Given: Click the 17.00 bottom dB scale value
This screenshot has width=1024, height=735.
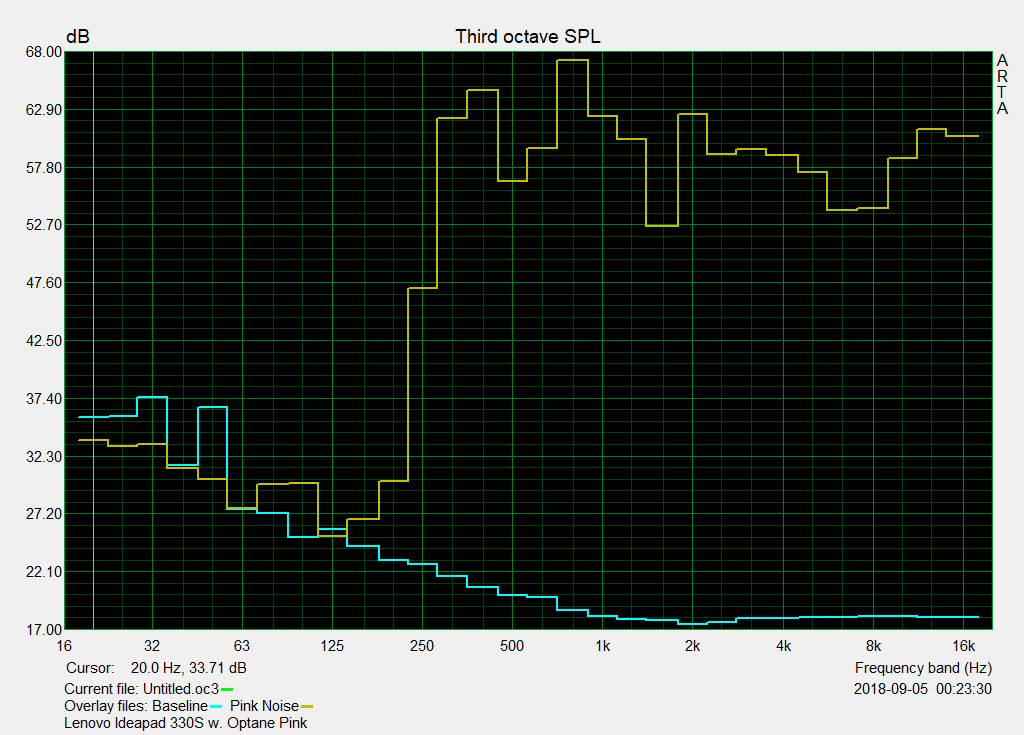Looking at the screenshot, I should [43, 630].
